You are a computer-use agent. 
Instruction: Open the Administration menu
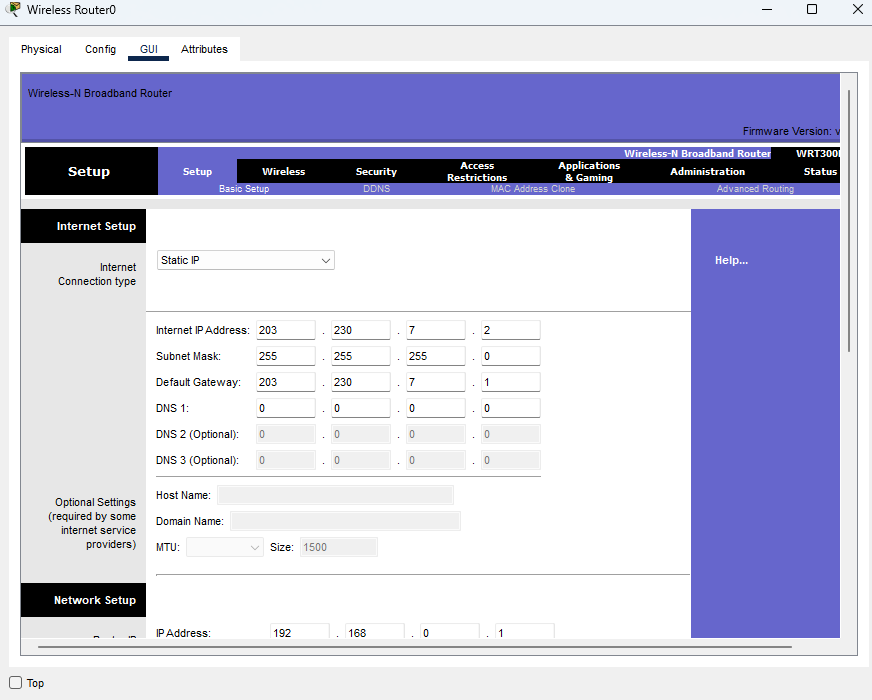[x=707, y=171]
